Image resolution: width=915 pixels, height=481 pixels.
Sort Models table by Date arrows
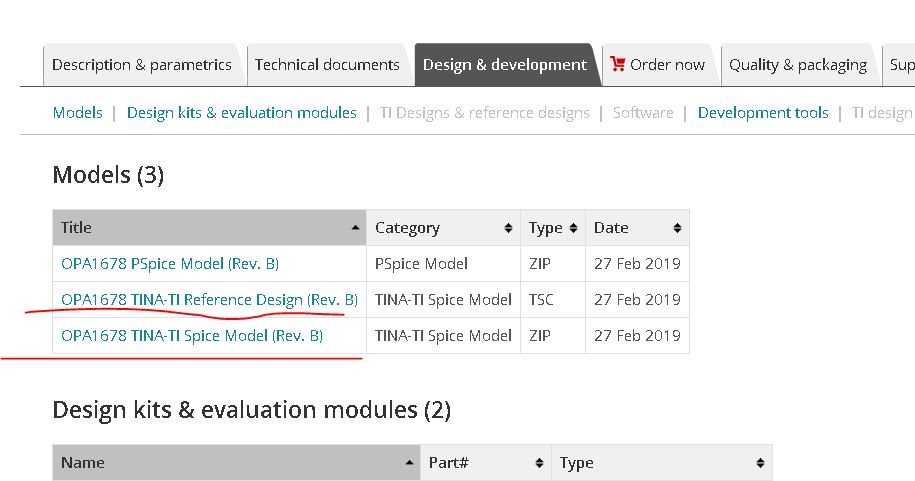(x=678, y=228)
